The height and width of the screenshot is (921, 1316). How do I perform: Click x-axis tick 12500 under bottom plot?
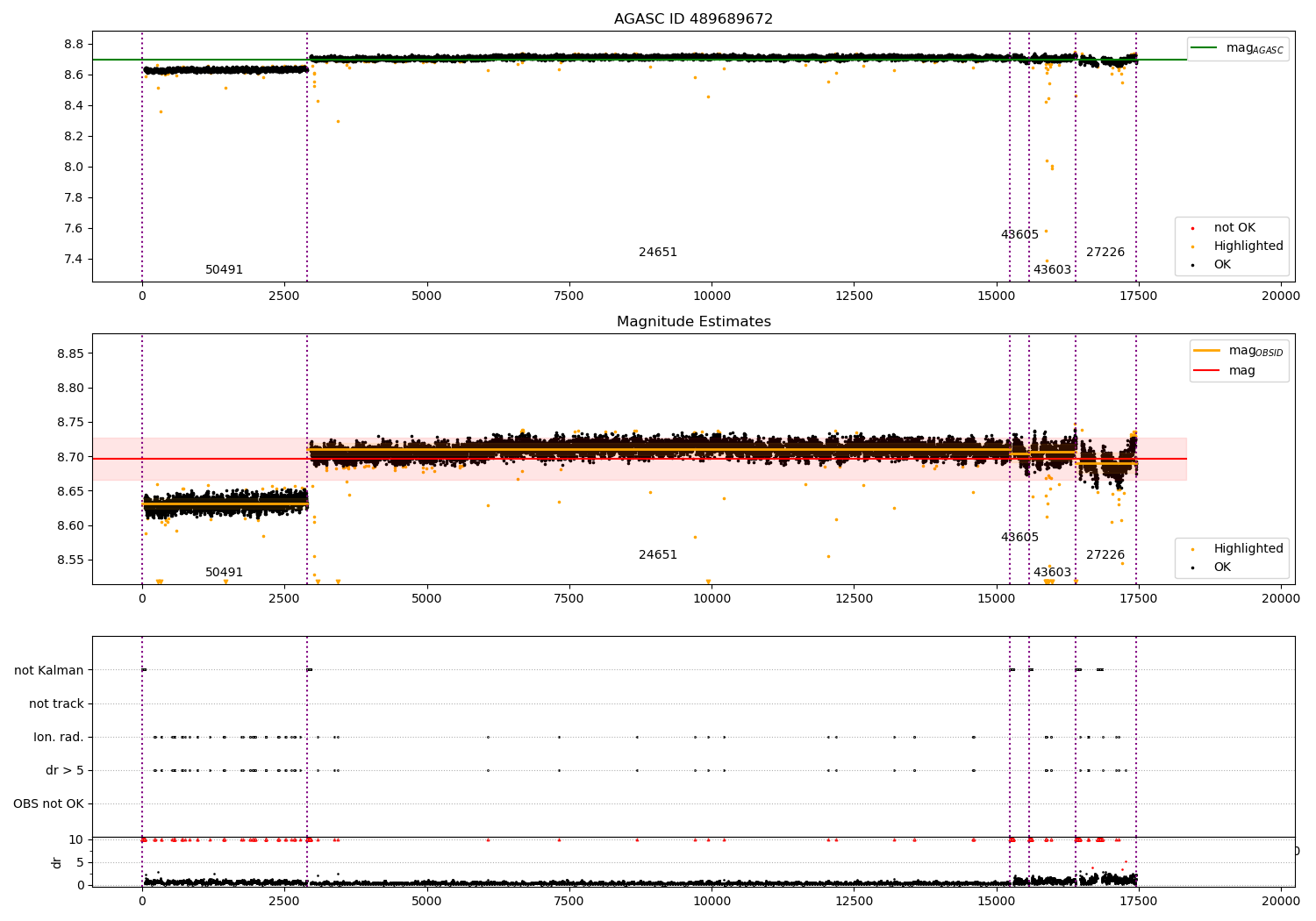(854, 901)
